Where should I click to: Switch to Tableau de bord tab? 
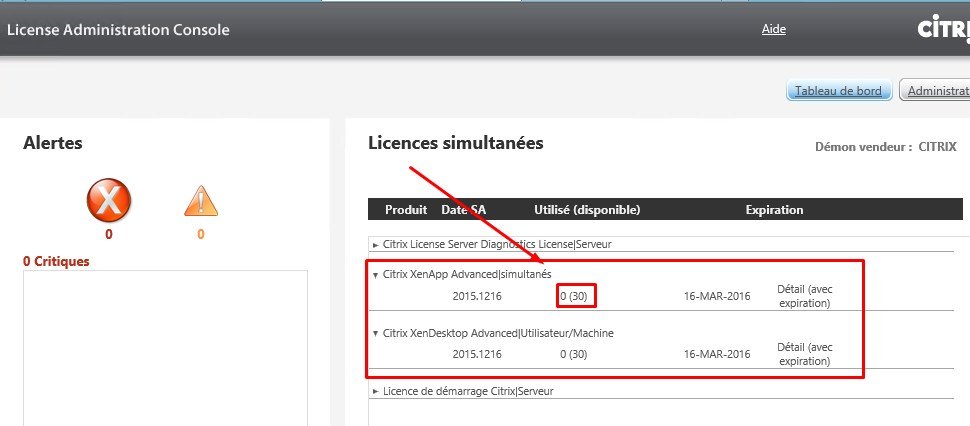(838, 91)
